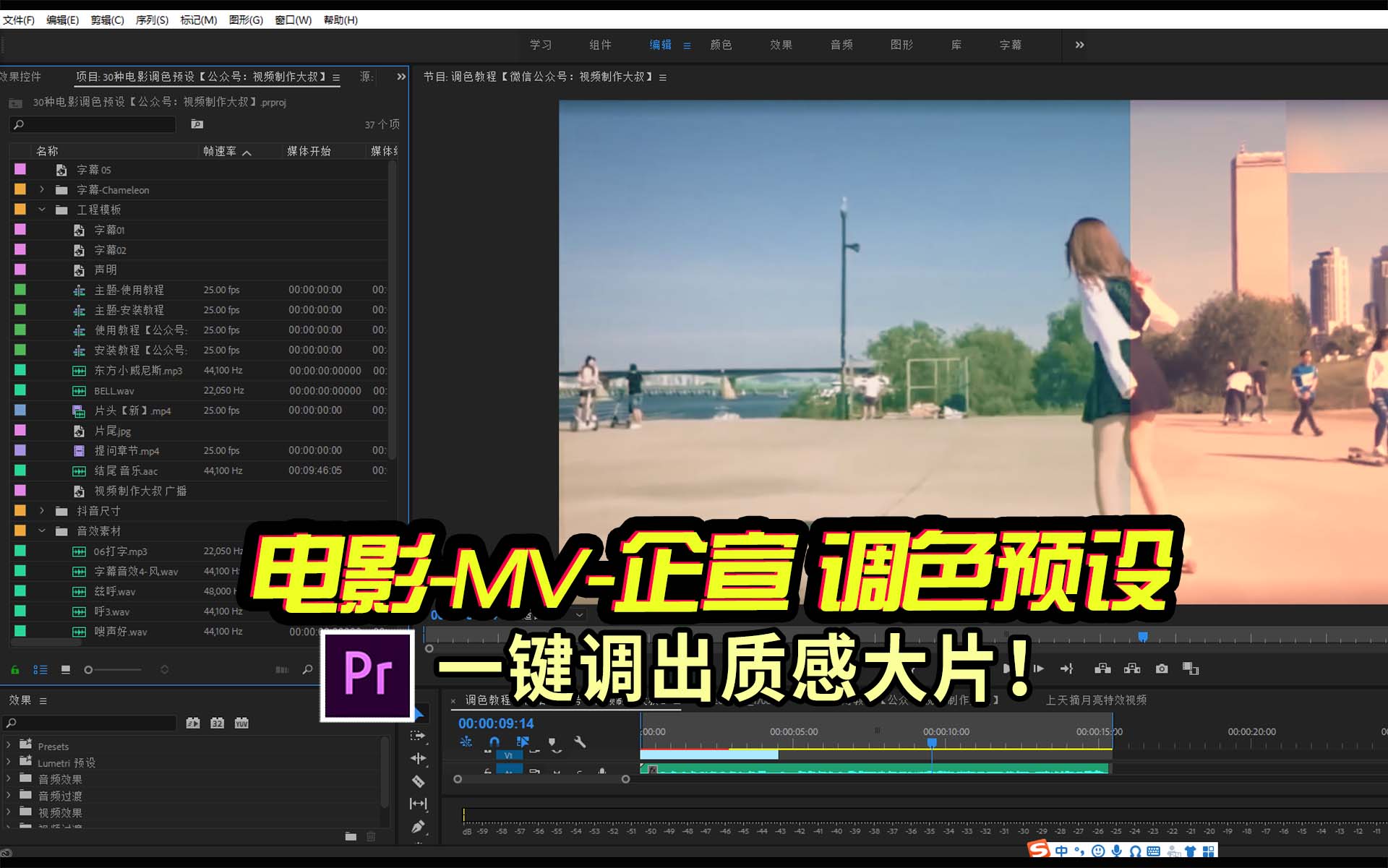Switch Sogou Chinese/English mode 中
The image size is (1388, 868).
pyautogui.click(x=1061, y=851)
